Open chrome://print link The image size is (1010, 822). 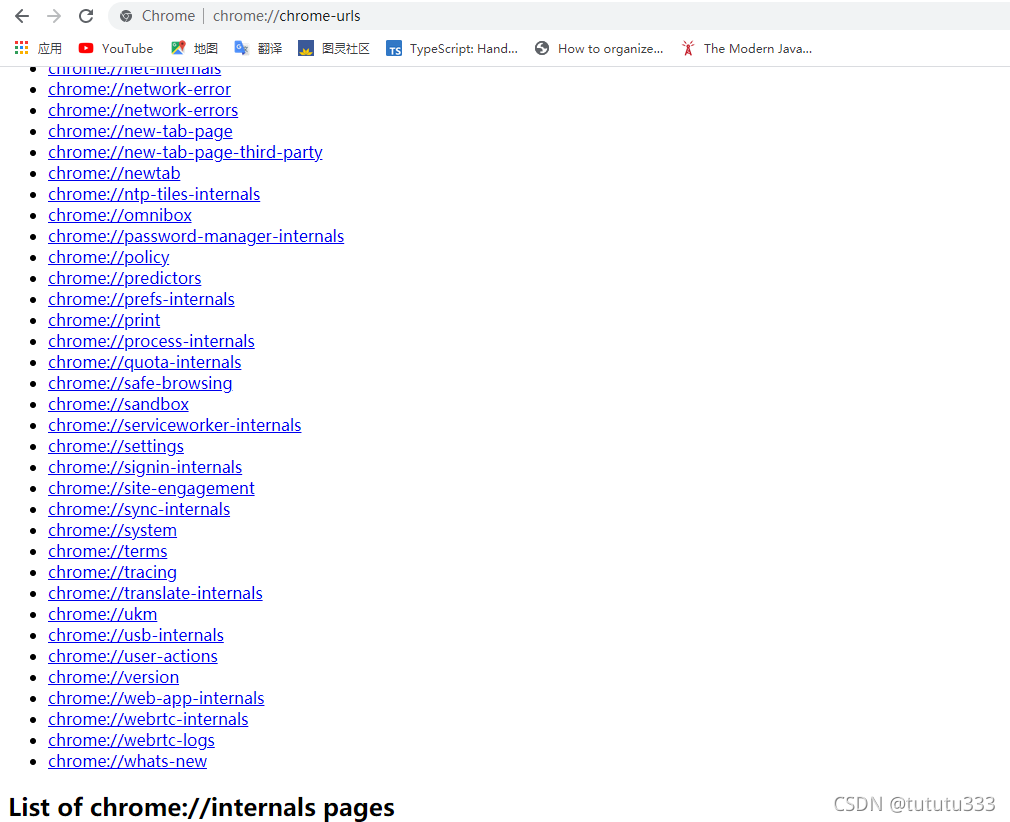click(x=104, y=320)
